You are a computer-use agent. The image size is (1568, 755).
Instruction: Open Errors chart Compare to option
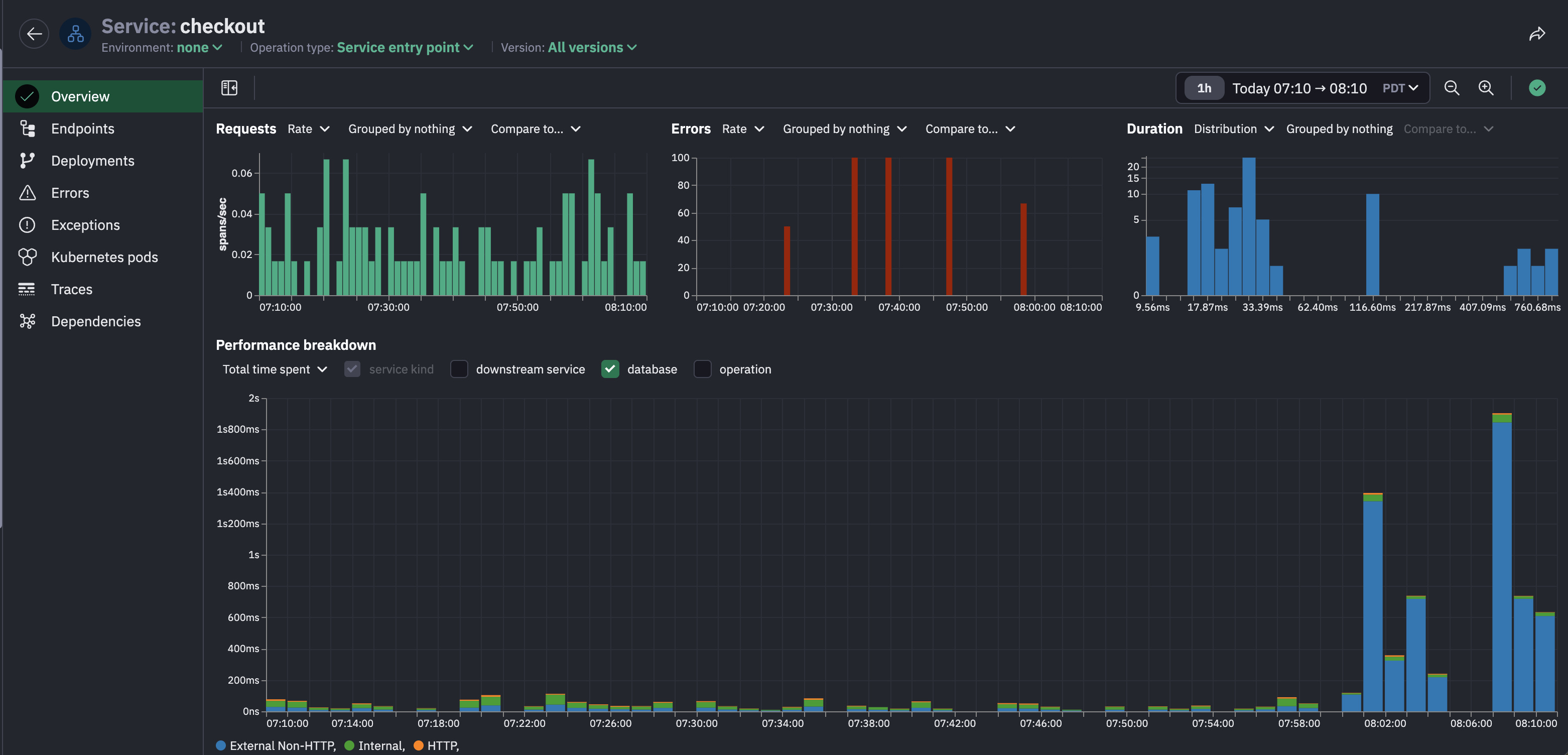(970, 129)
